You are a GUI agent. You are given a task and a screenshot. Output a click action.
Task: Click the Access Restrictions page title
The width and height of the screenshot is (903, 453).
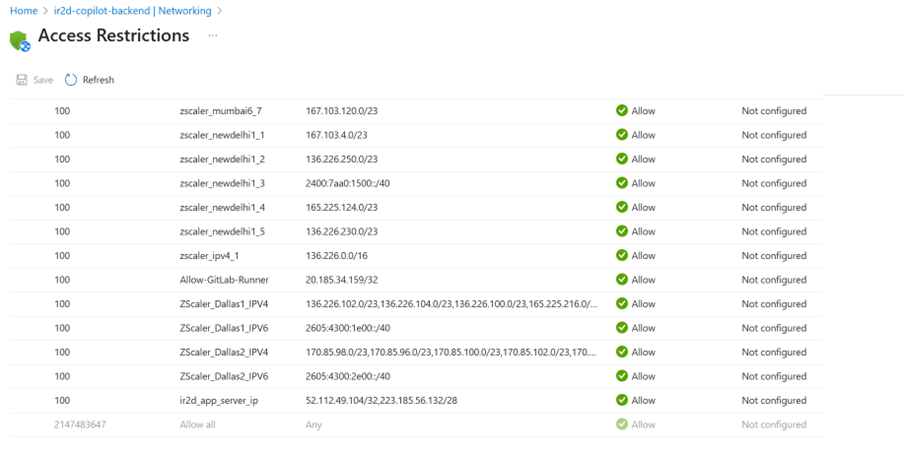click(113, 36)
